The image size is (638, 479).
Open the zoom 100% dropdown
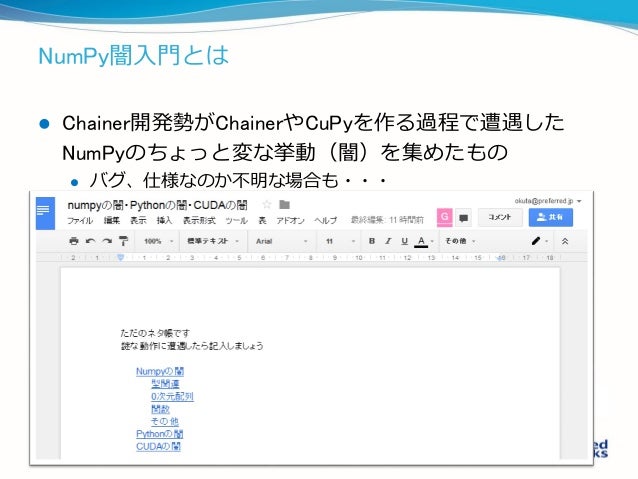[x=158, y=241]
